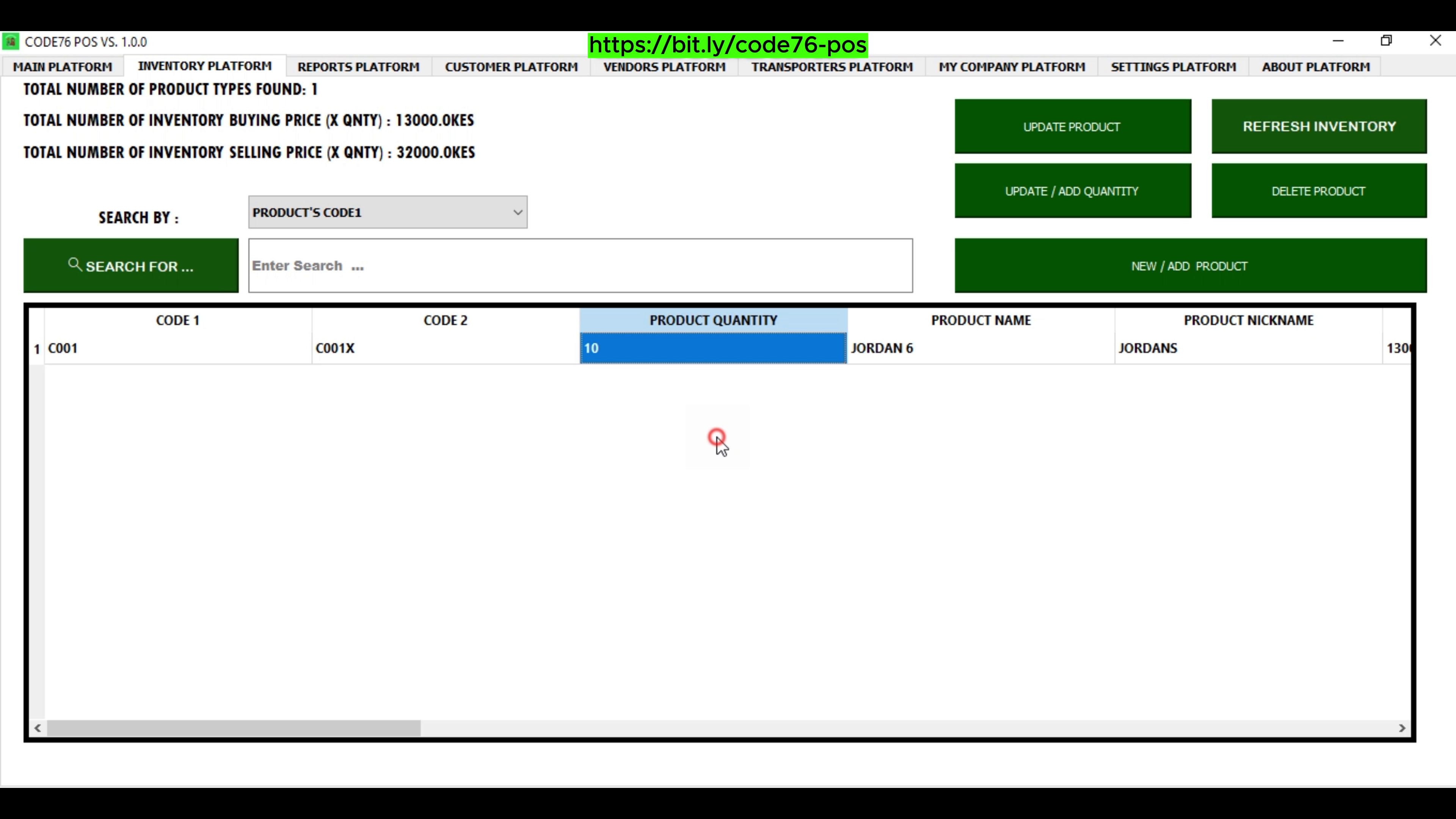Minimize the CODE76 POS window
This screenshot has width=1456, height=819.
point(1338,41)
